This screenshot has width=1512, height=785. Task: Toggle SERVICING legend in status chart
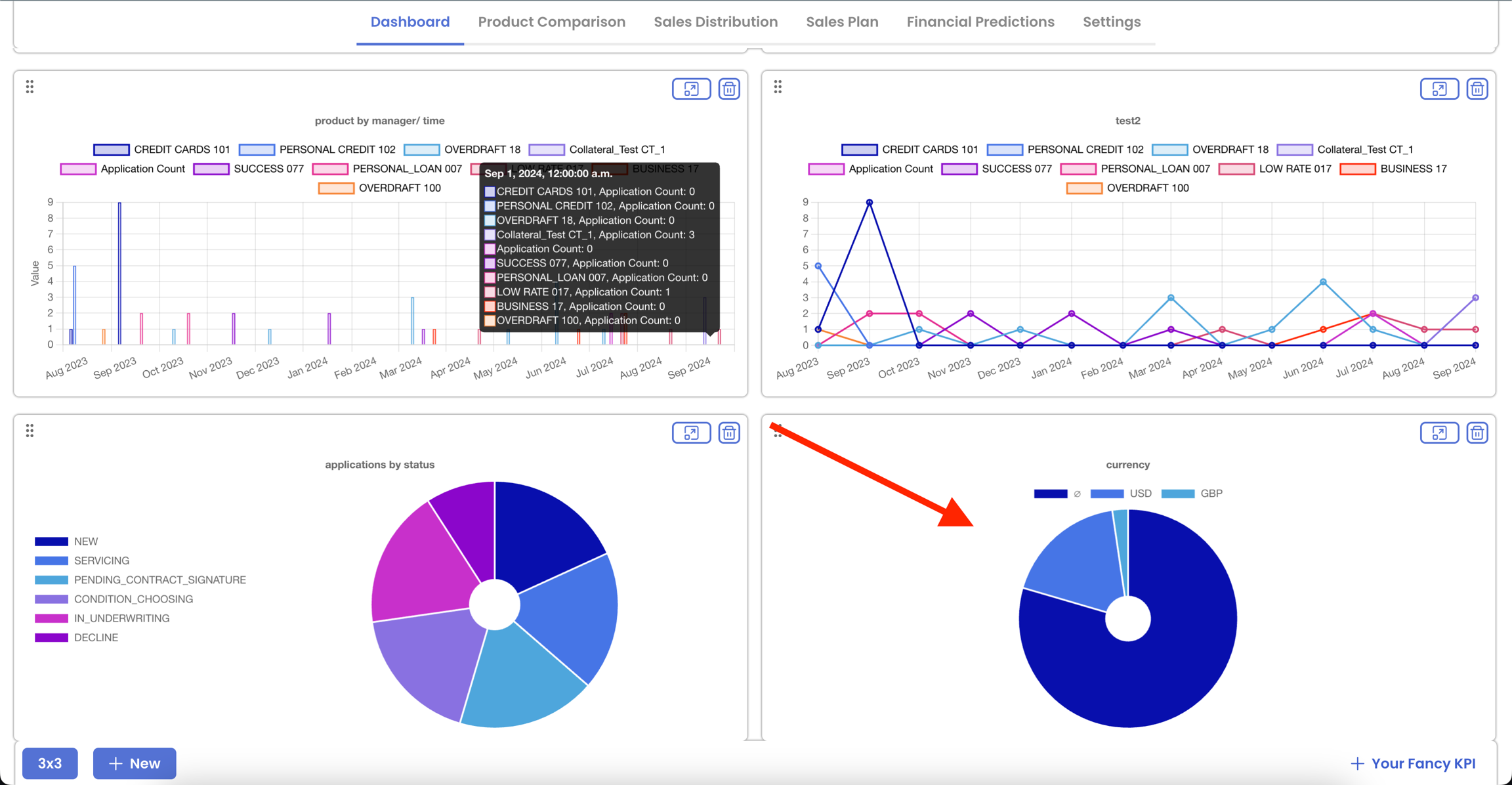[101, 561]
